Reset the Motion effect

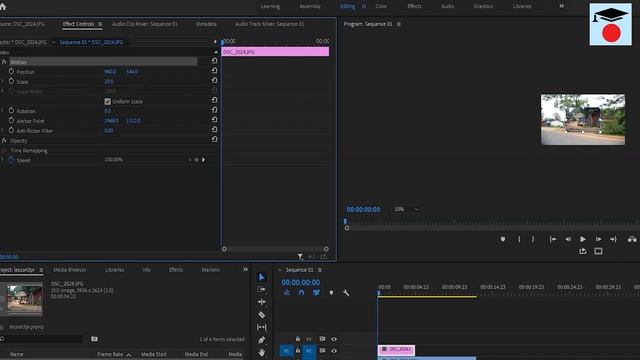(214, 60)
